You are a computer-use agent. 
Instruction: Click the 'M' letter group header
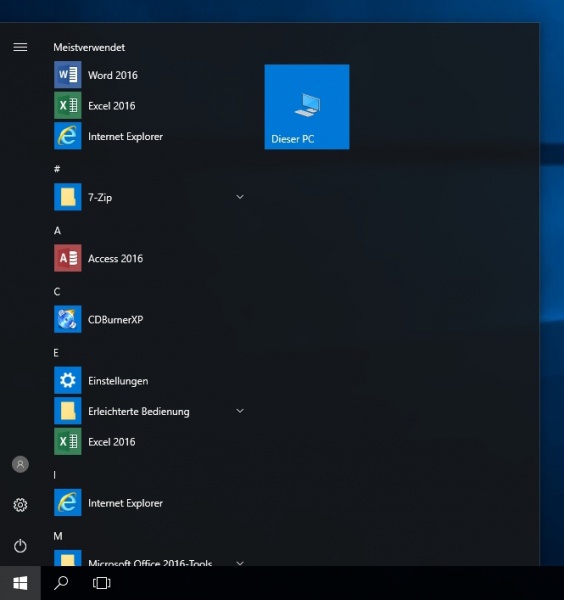pyautogui.click(x=58, y=536)
